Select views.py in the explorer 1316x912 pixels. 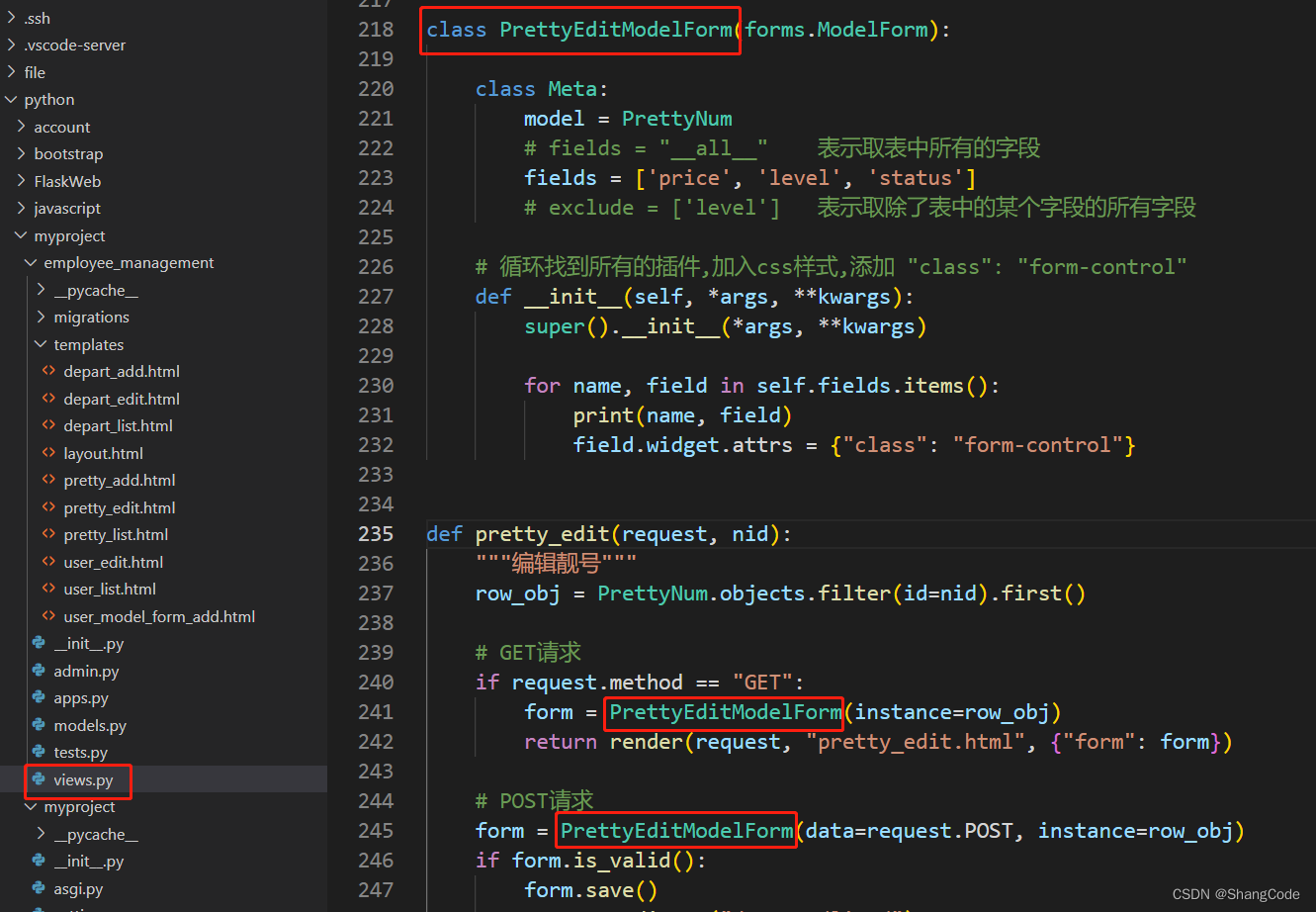83,779
